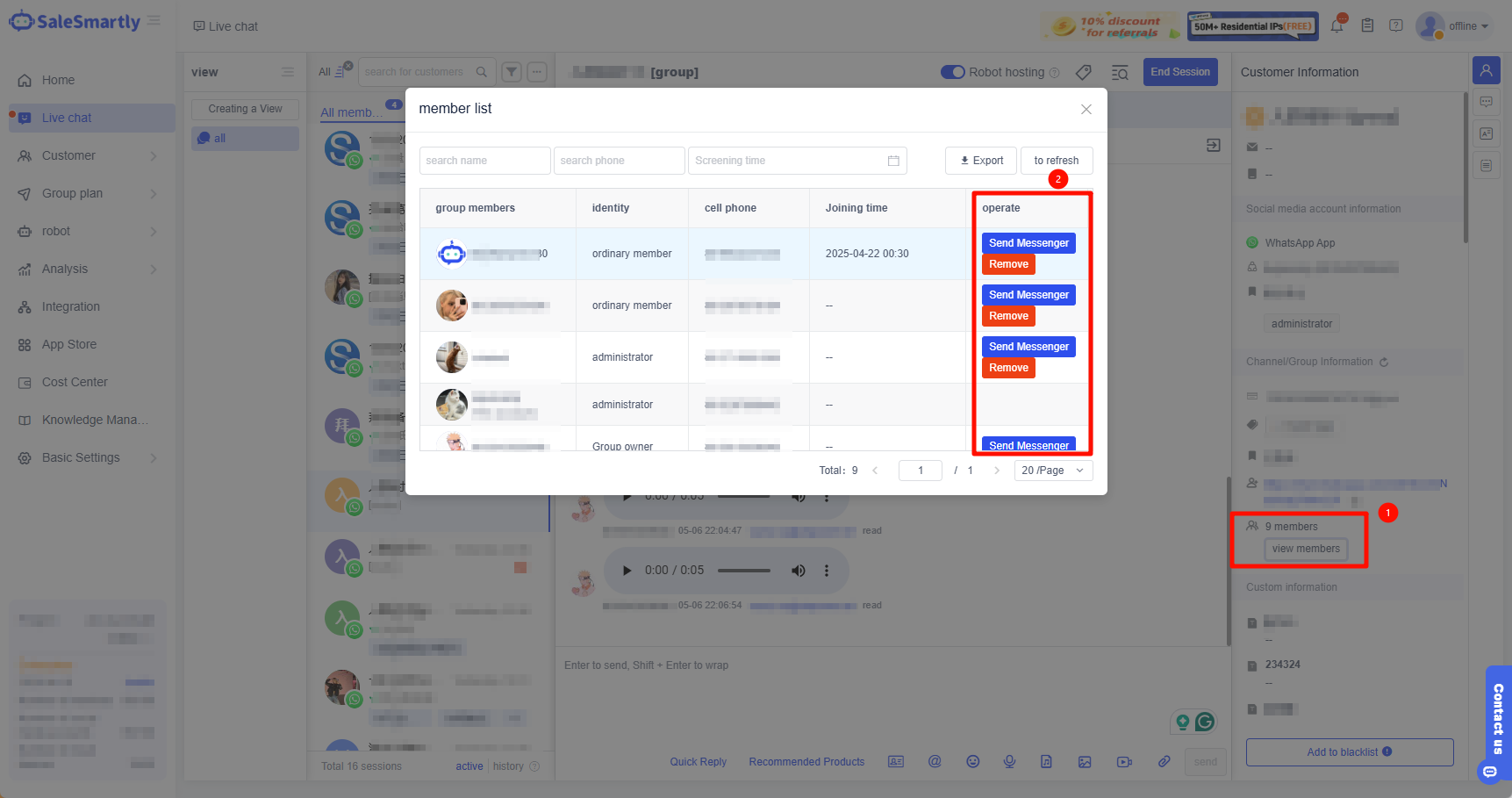Use the @ mention icon in the toolbar
1512x798 pixels.
935,762
